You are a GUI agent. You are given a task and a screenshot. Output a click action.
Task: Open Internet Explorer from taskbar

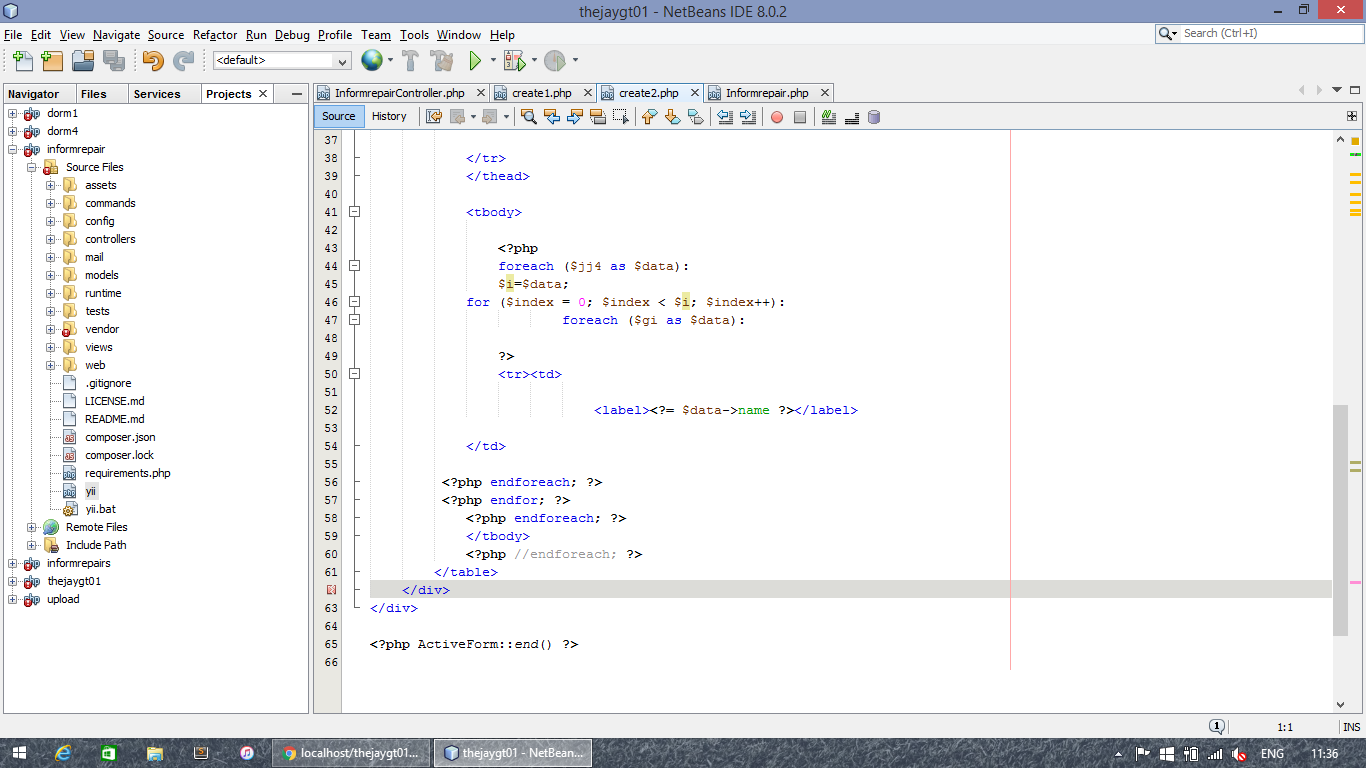point(63,753)
